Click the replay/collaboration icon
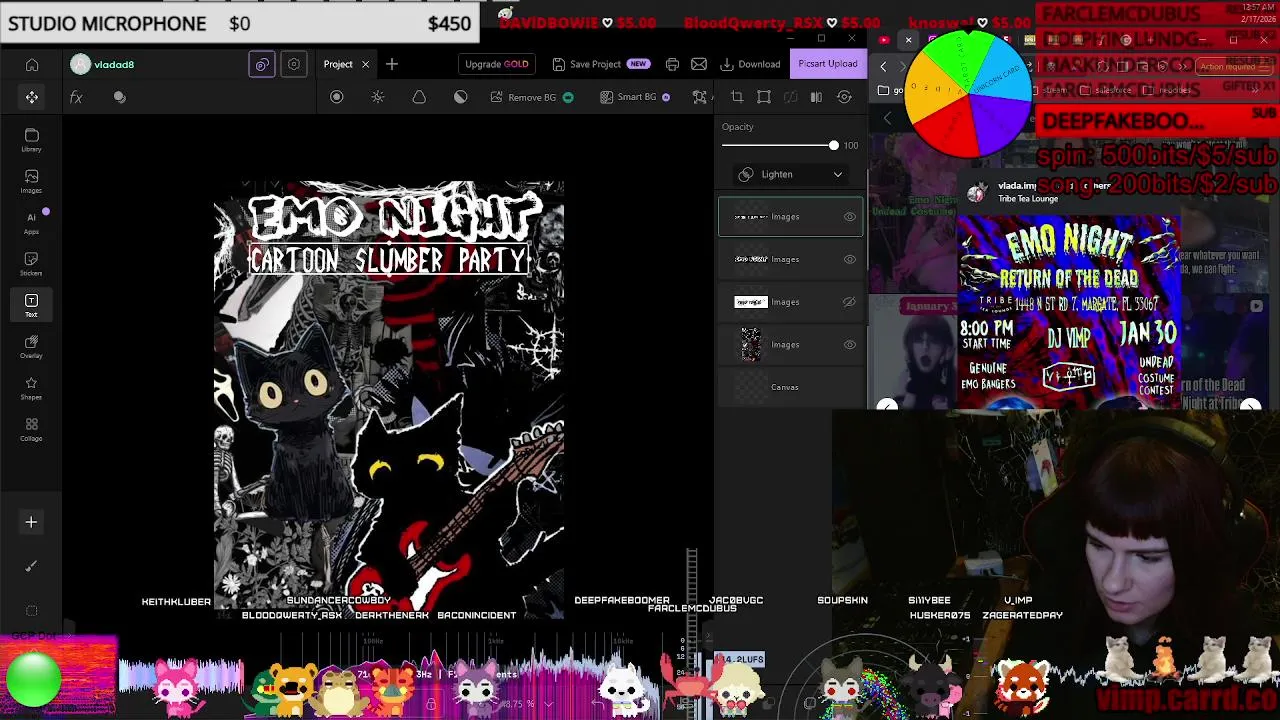Screen dimensions: 1280x720 pos(262,64)
